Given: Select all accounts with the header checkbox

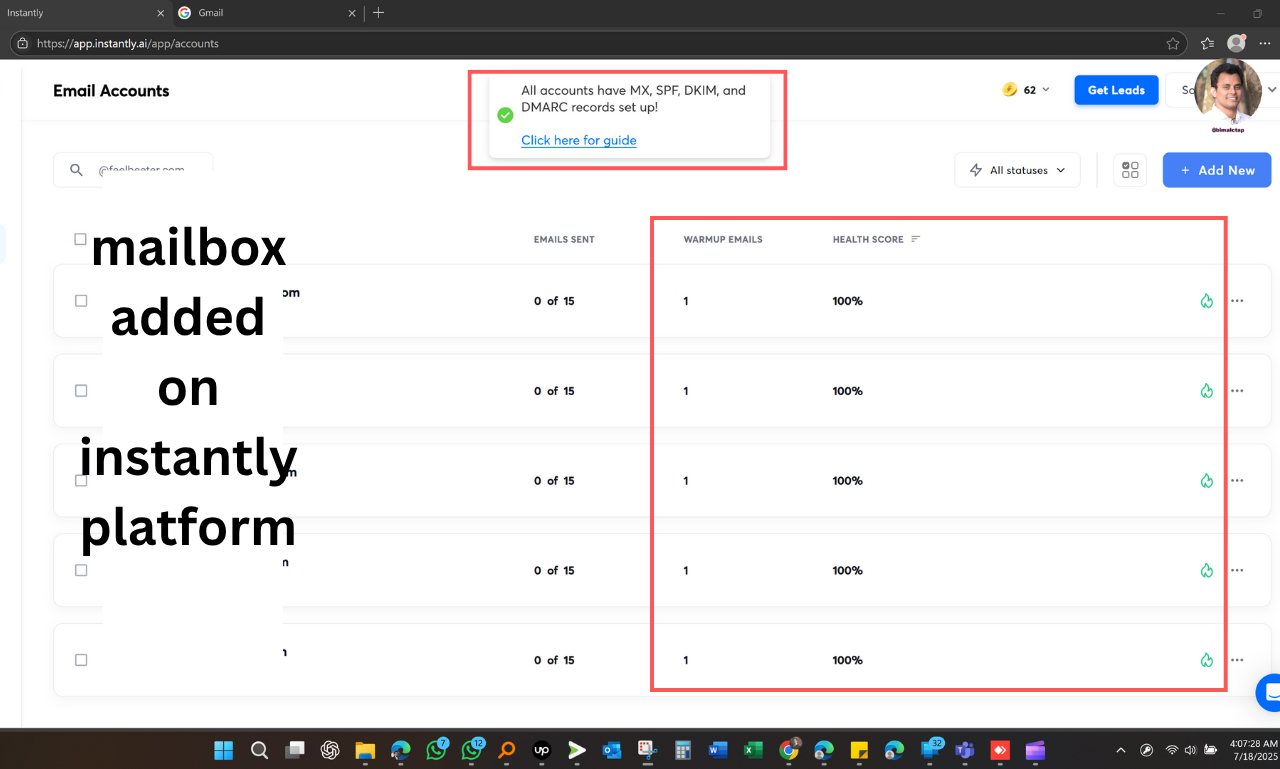Looking at the screenshot, I should coord(80,239).
